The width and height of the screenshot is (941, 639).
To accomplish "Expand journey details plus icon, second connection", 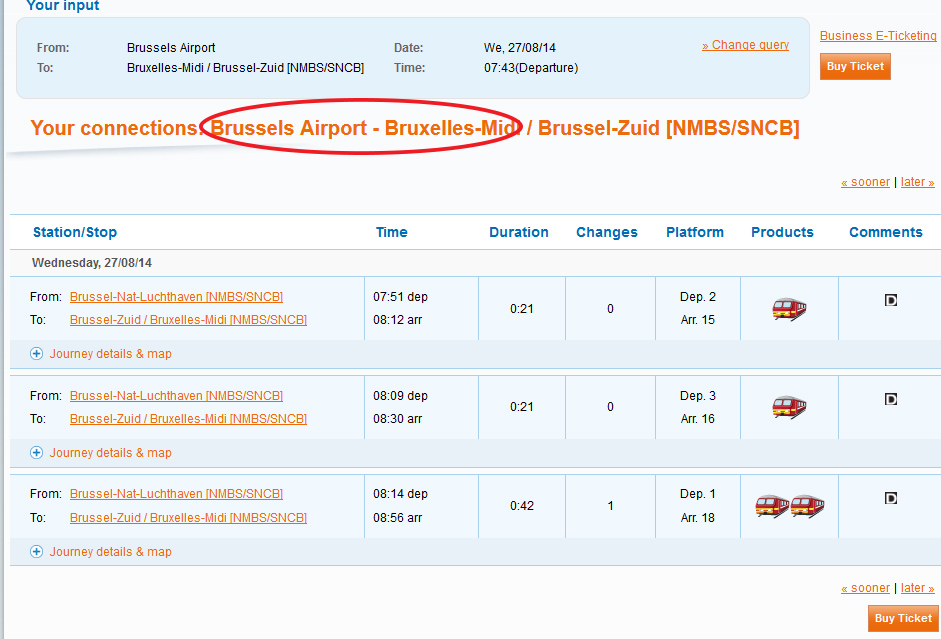I will click(x=37, y=452).
